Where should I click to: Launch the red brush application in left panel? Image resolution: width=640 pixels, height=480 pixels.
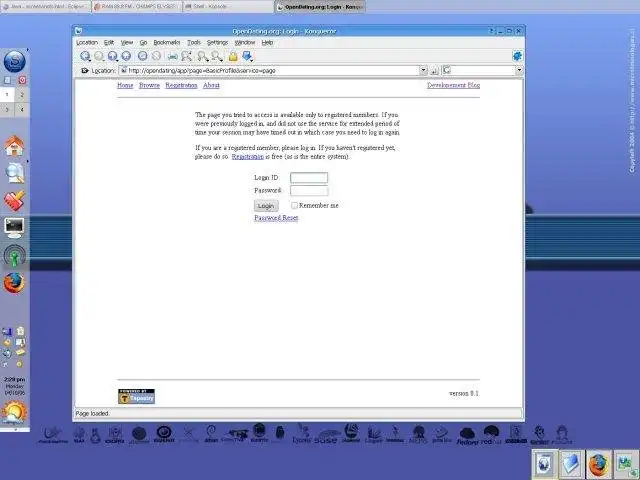tap(14, 200)
